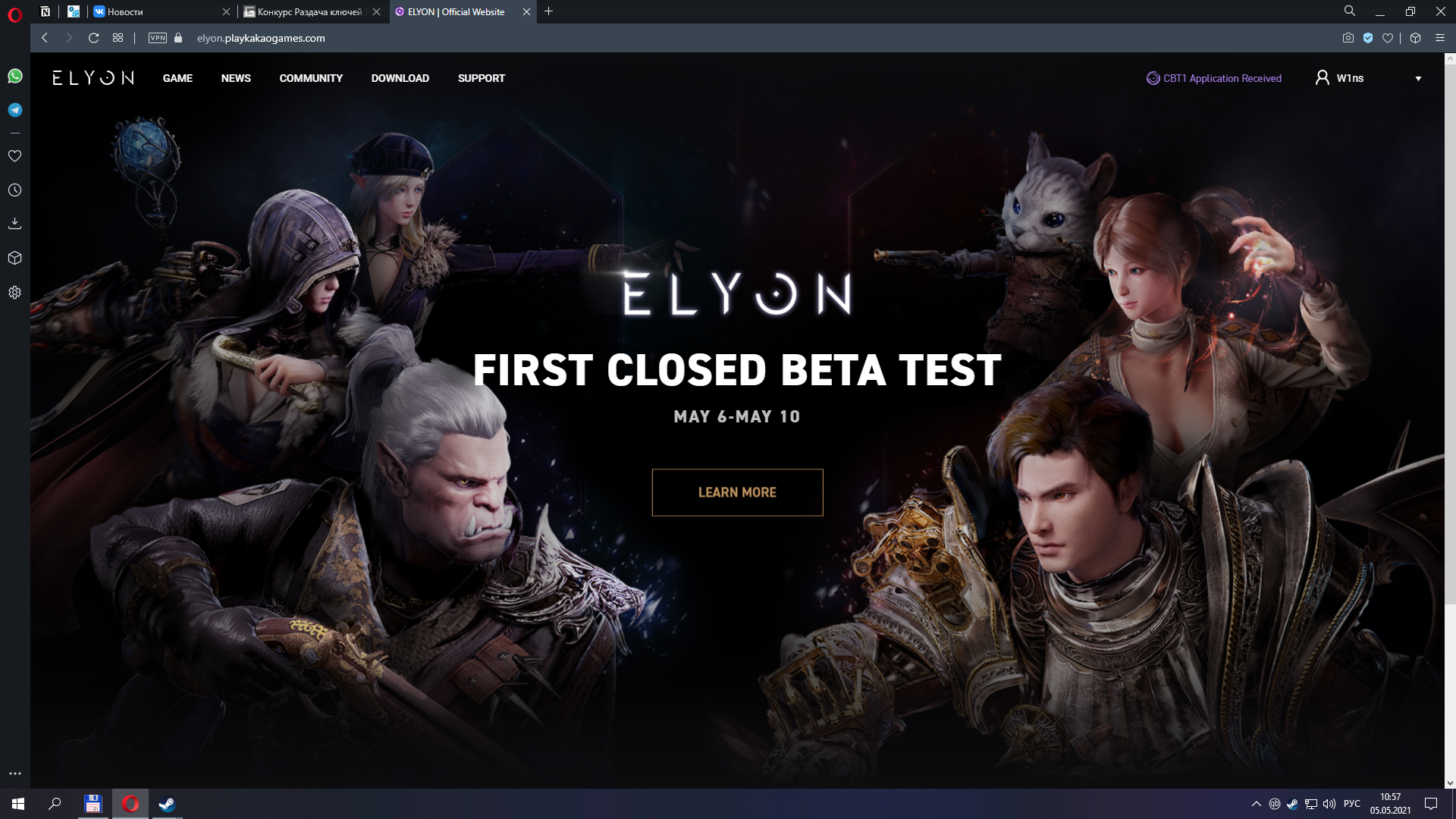Viewport: 1456px width, 819px height.
Task: Open sidebar Settings gear
Action: click(x=14, y=293)
